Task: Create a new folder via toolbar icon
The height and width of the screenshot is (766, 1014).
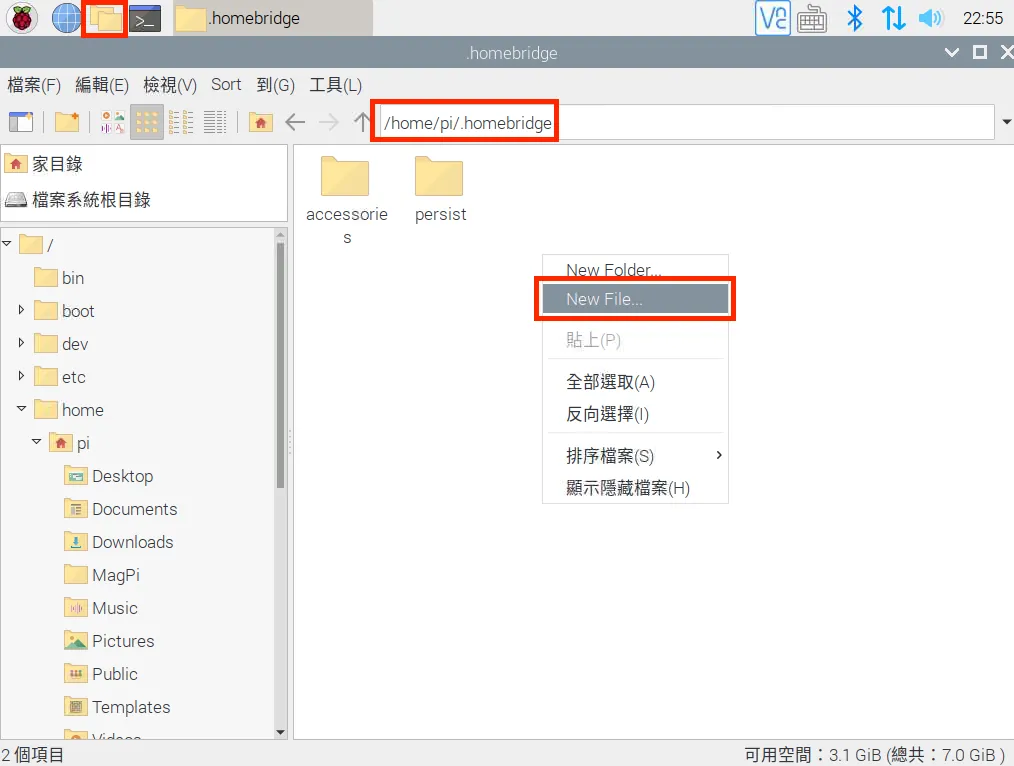Action: [x=67, y=122]
